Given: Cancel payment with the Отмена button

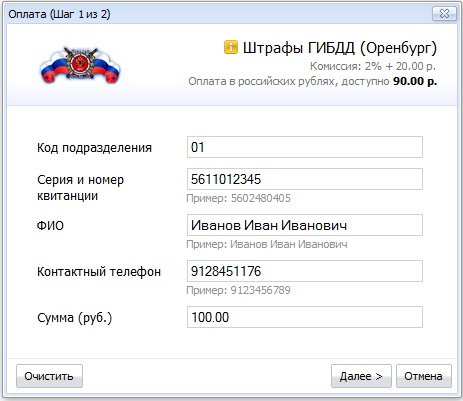Looking at the screenshot, I should coord(424,376).
